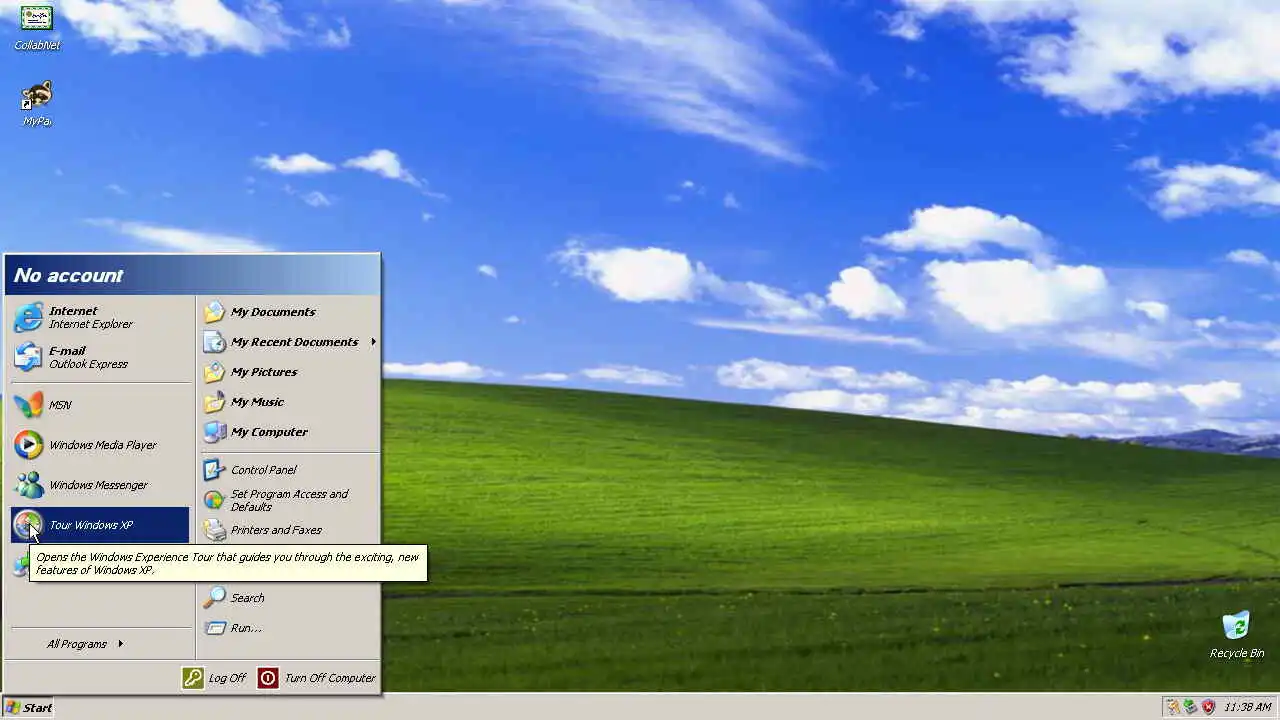The height and width of the screenshot is (720, 1280).
Task: Open Printers and Faxes
Action: pyautogui.click(x=289, y=530)
